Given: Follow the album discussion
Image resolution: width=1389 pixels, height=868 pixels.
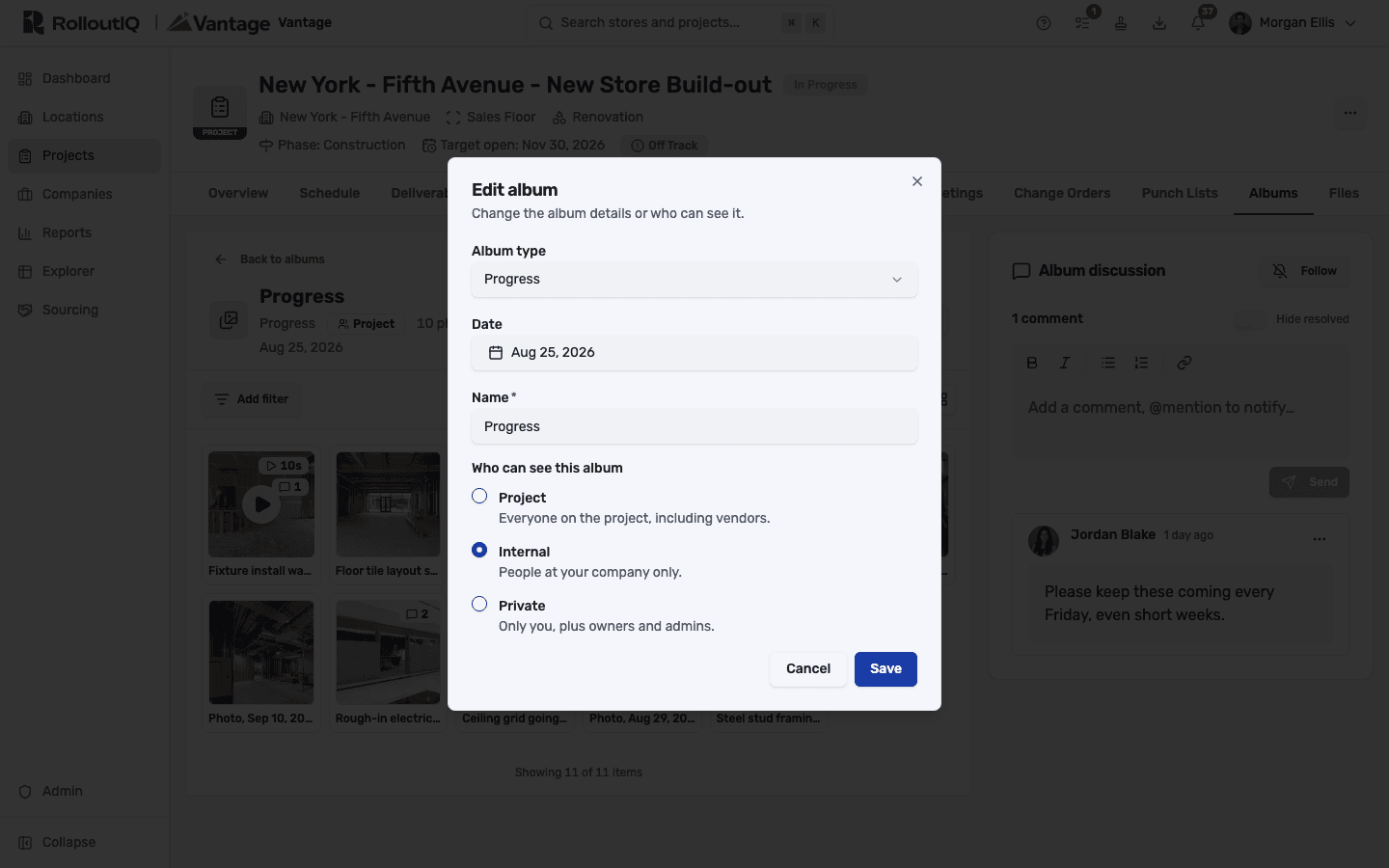Looking at the screenshot, I should pyautogui.click(x=1305, y=271).
